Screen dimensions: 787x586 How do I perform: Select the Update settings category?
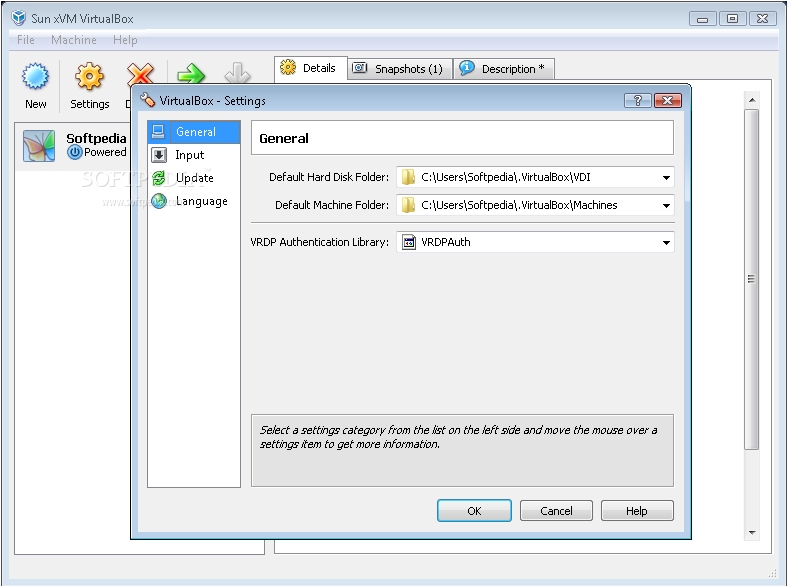[x=194, y=178]
